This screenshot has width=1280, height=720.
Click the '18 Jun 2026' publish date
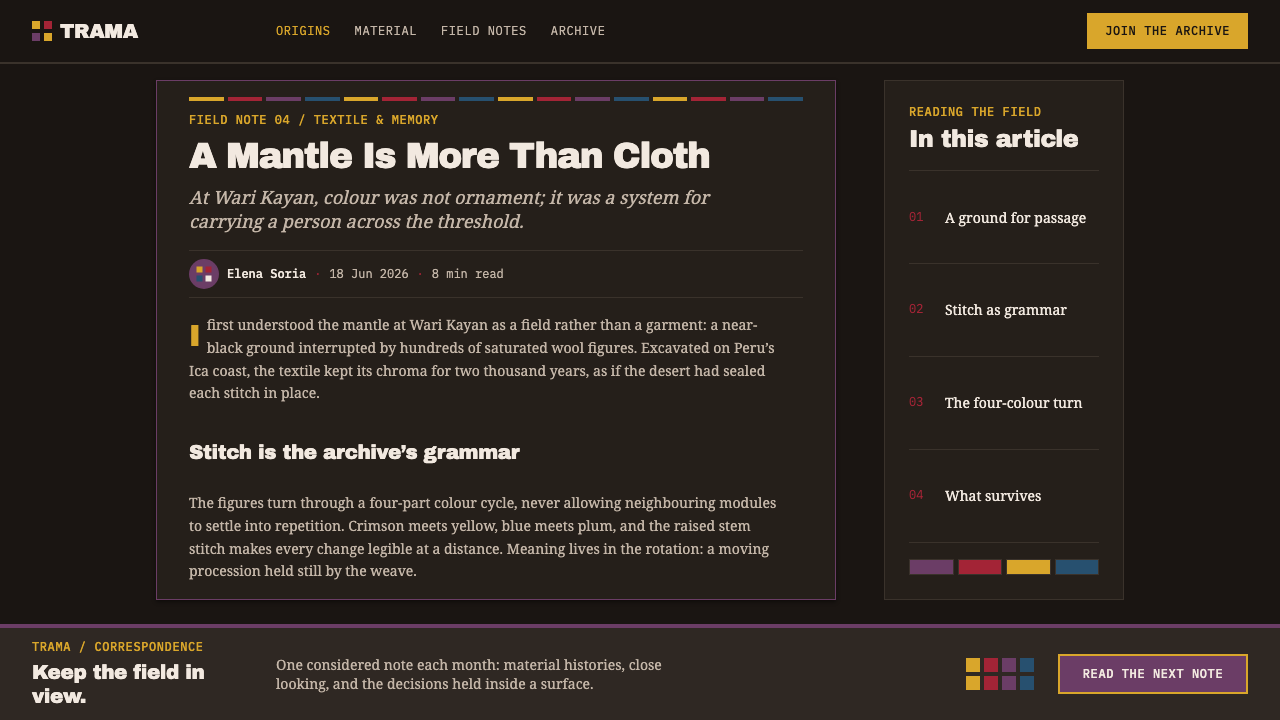(x=369, y=274)
